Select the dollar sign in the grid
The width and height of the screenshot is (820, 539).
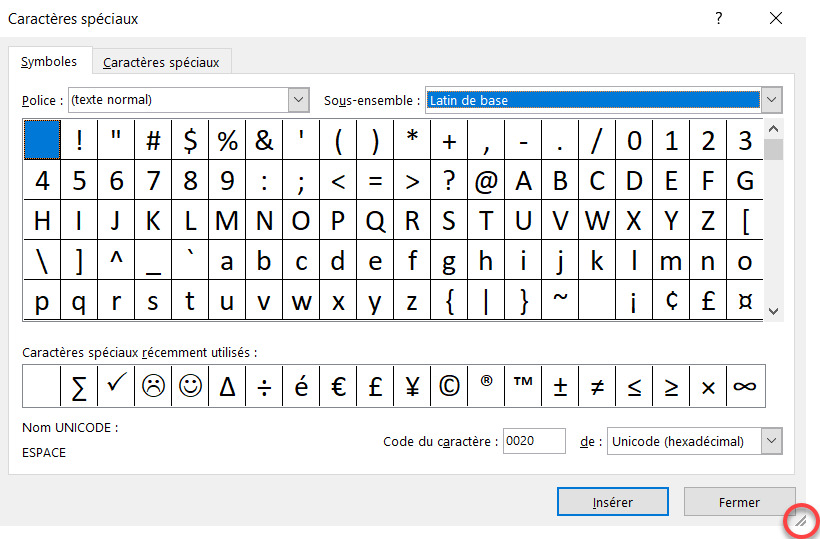pos(190,140)
